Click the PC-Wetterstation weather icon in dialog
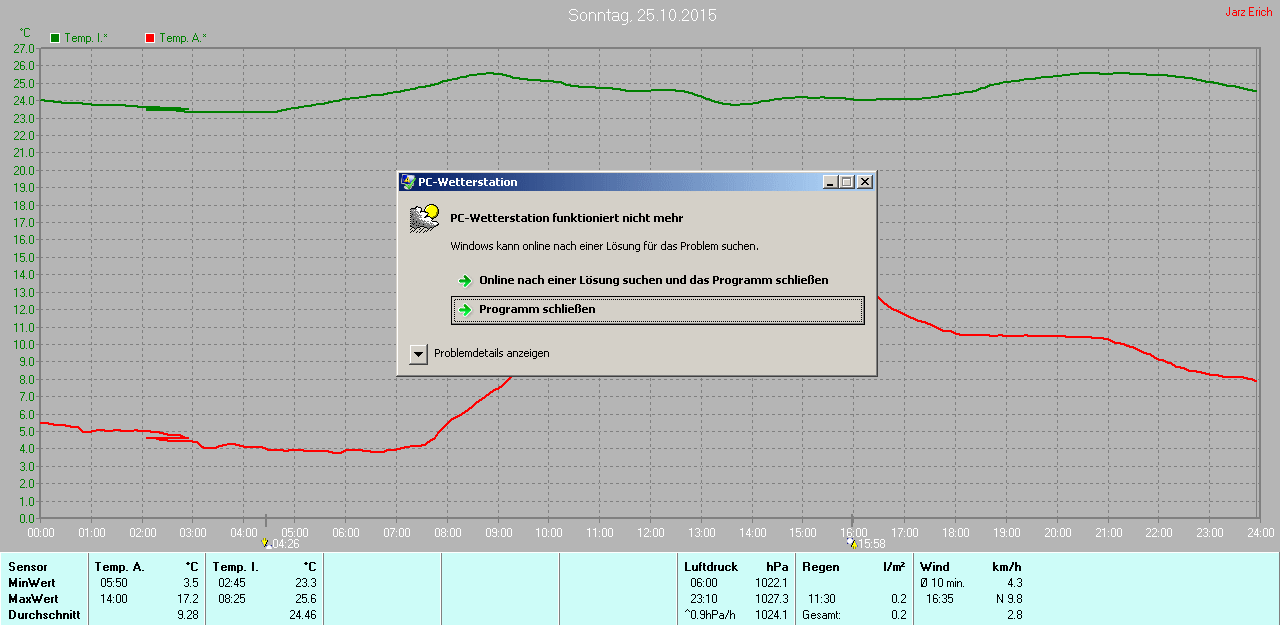 (424, 218)
